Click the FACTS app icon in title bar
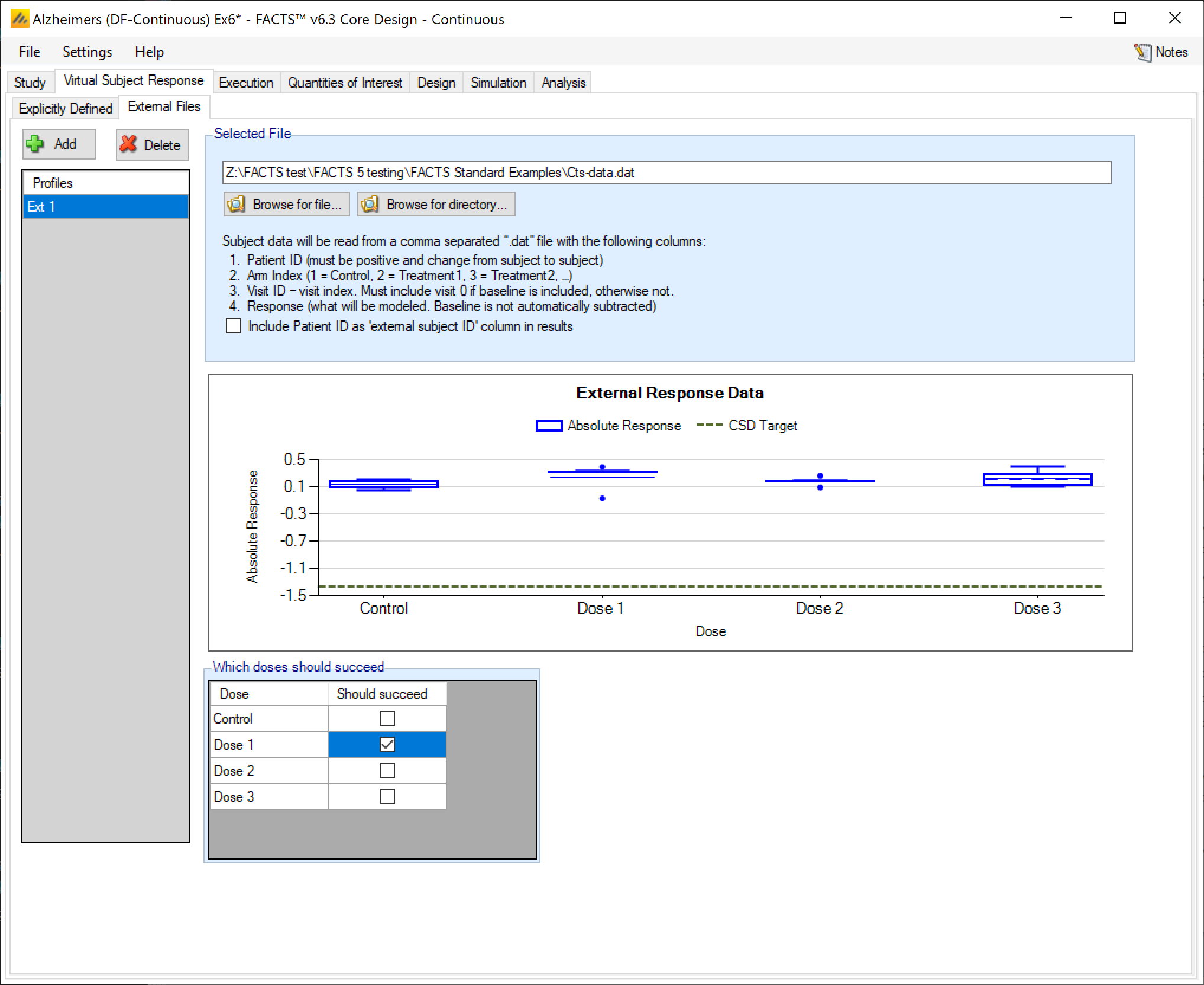The image size is (1204, 985). [x=20, y=19]
